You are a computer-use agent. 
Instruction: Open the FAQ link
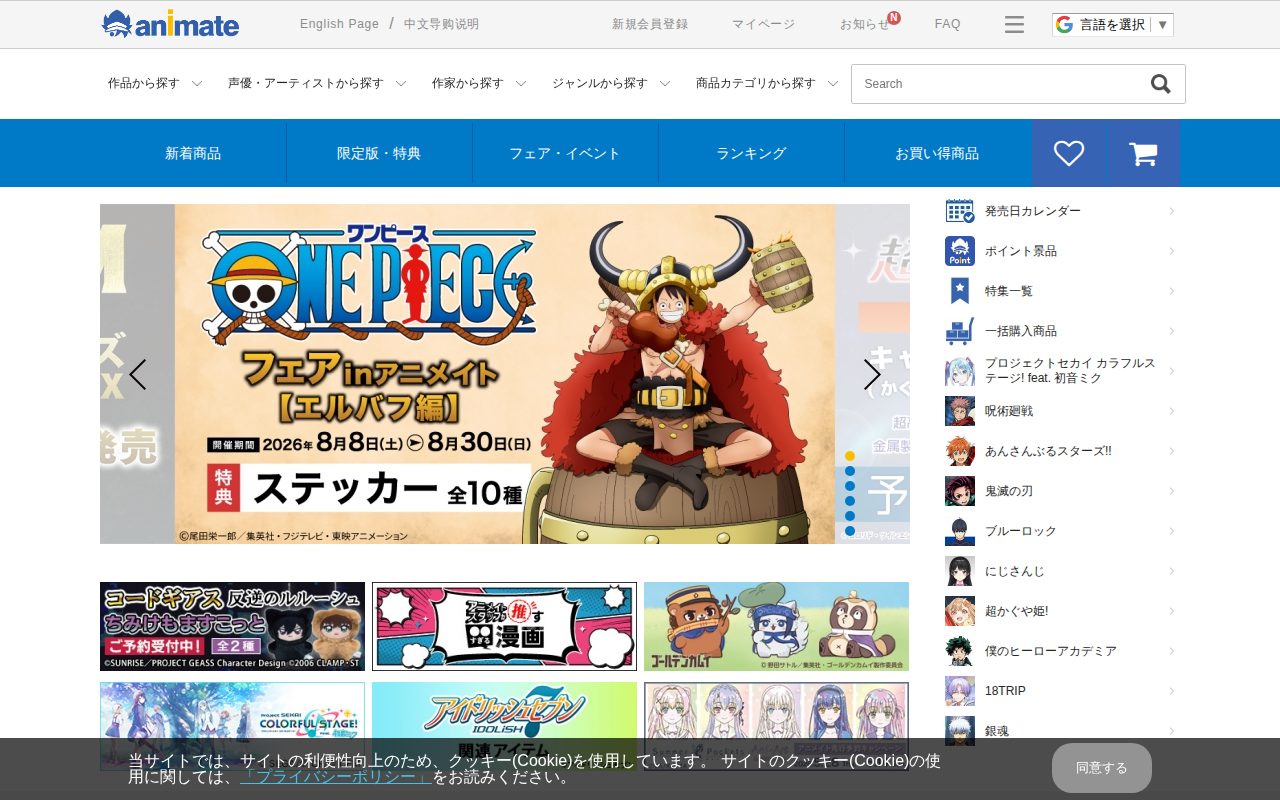[947, 24]
